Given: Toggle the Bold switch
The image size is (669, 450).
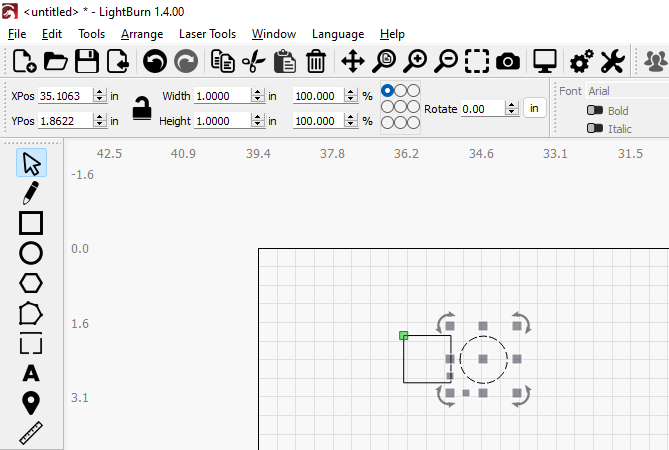Looking at the screenshot, I should tap(595, 110).
